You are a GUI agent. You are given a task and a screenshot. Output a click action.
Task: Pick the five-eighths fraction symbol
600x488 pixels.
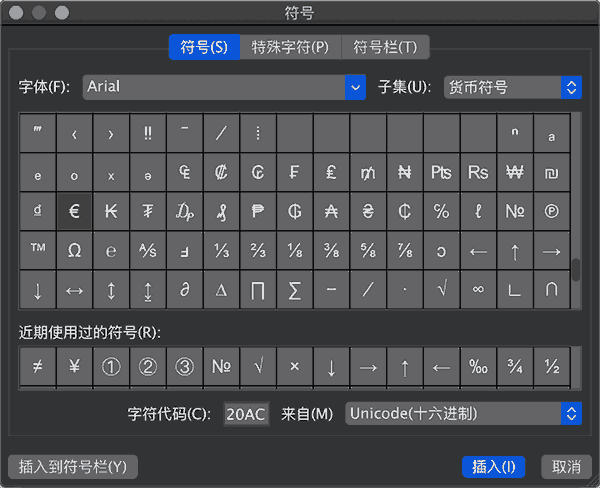tap(368, 251)
